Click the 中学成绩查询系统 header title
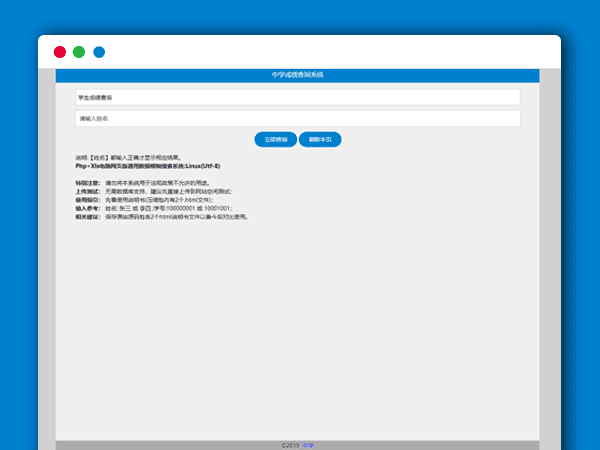Viewport: 600px width, 450px height. [x=298, y=75]
